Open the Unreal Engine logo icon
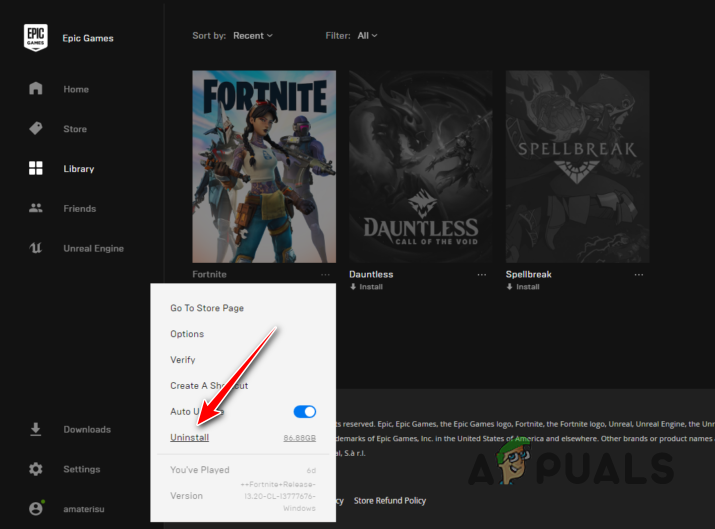This screenshot has width=715, height=529. 36,248
